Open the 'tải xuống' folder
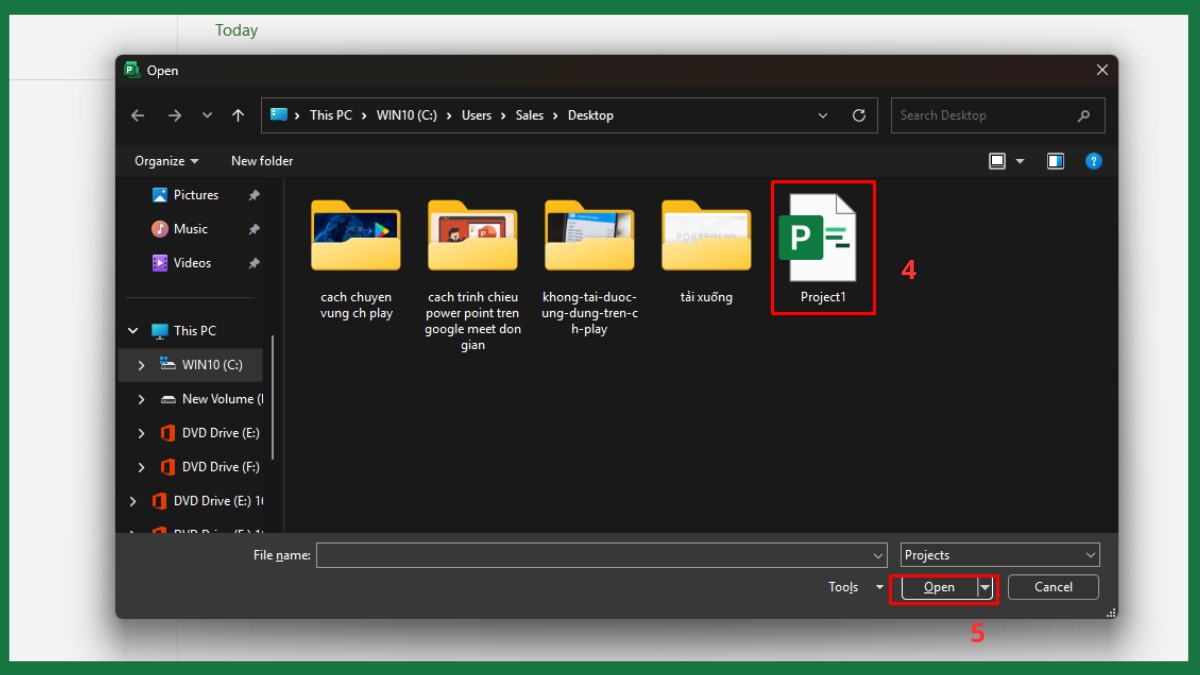The width and height of the screenshot is (1200, 675). (x=706, y=238)
